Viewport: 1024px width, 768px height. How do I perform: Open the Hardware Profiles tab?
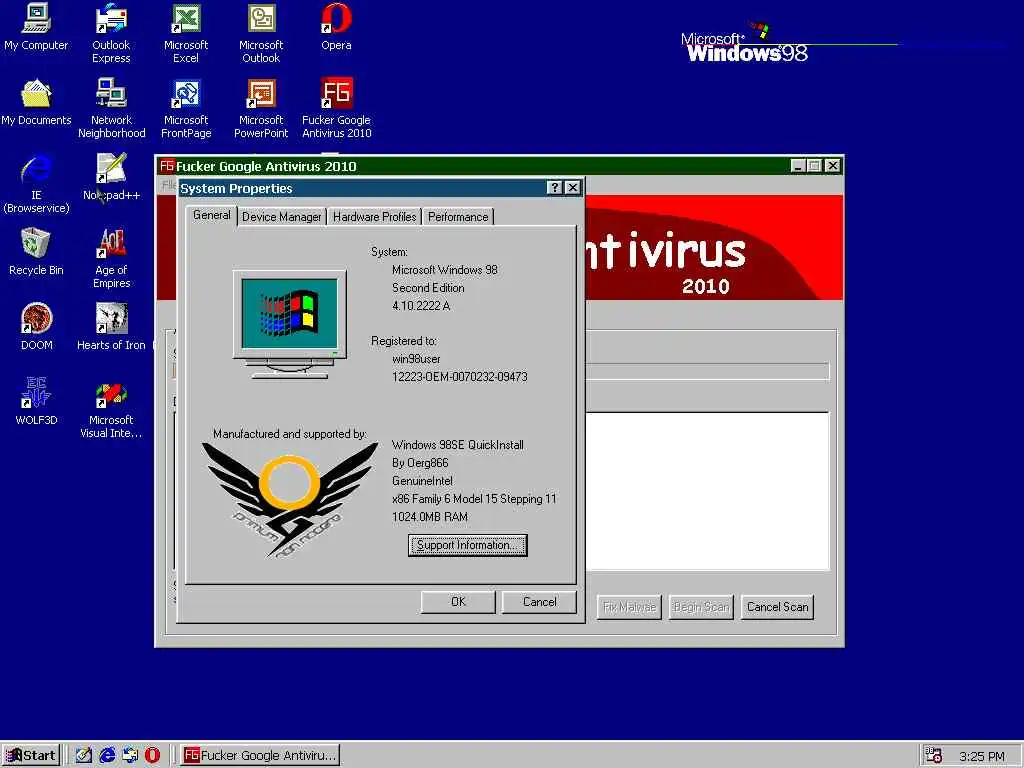374,217
